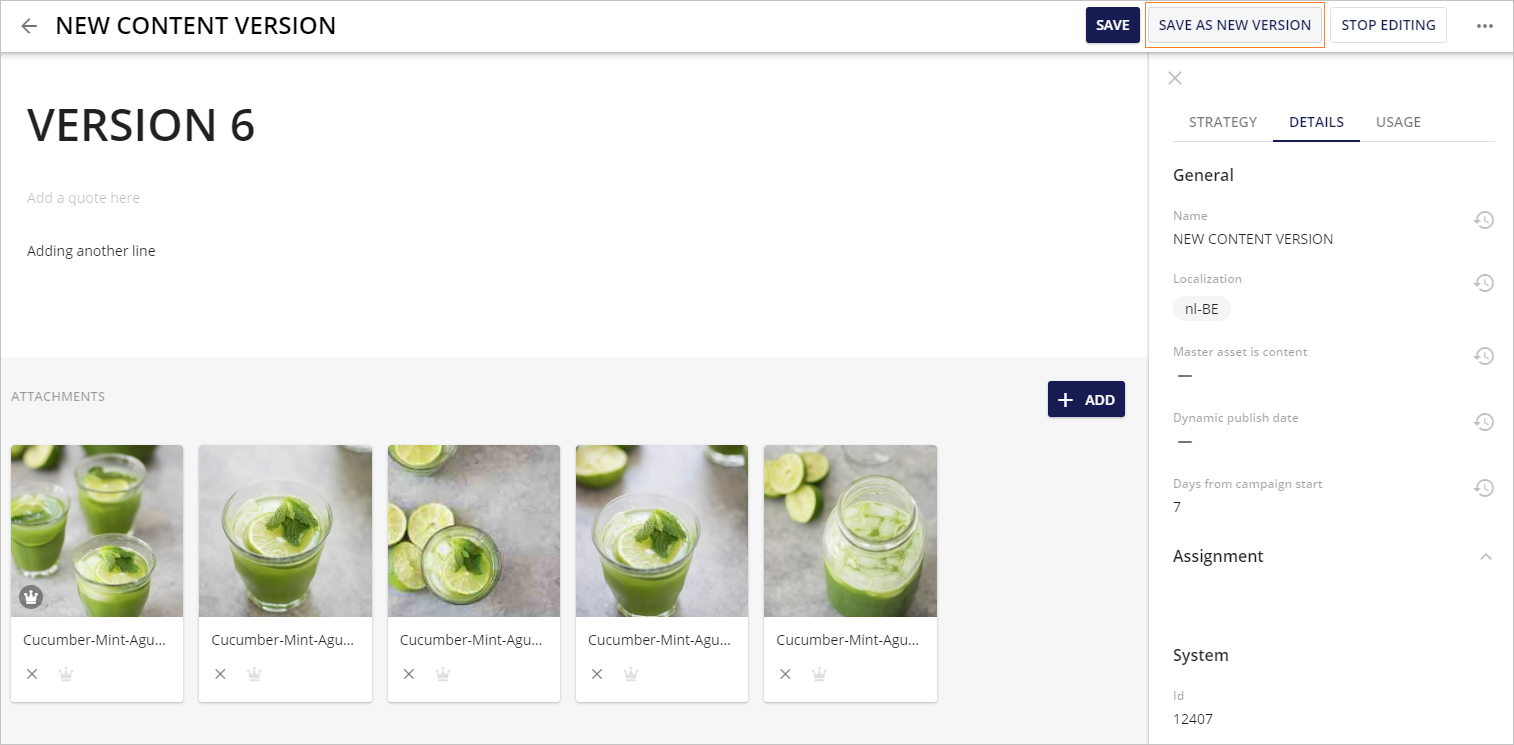Open history for Dynamic publish date

(1484, 422)
